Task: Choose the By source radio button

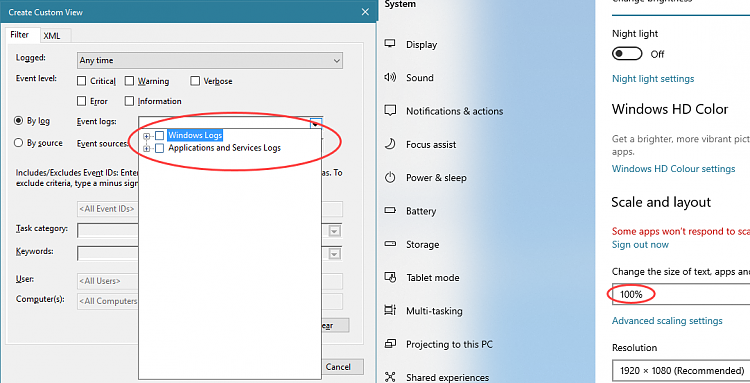Action: click(19, 142)
